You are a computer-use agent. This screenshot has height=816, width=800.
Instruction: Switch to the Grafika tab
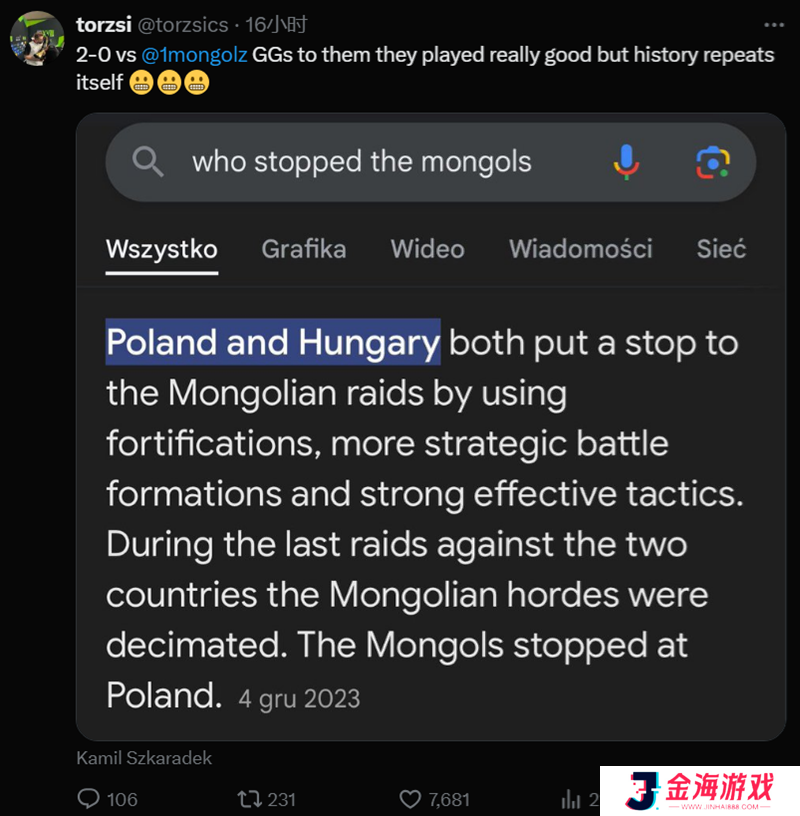pyautogui.click(x=304, y=249)
